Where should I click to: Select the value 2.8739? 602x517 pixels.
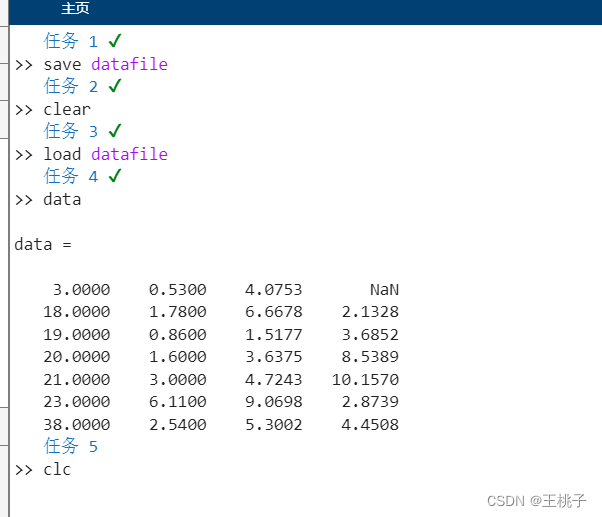(x=370, y=401)
